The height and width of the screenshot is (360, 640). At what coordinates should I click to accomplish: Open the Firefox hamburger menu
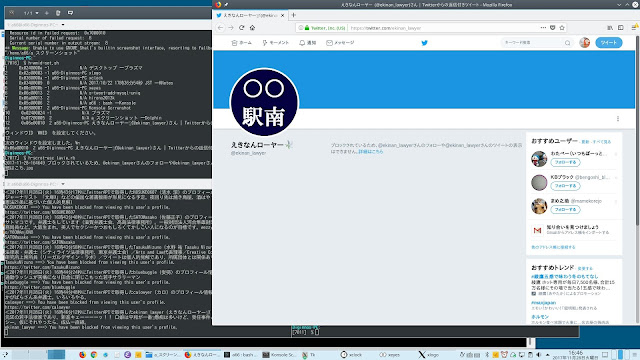(x=634, y=27)
